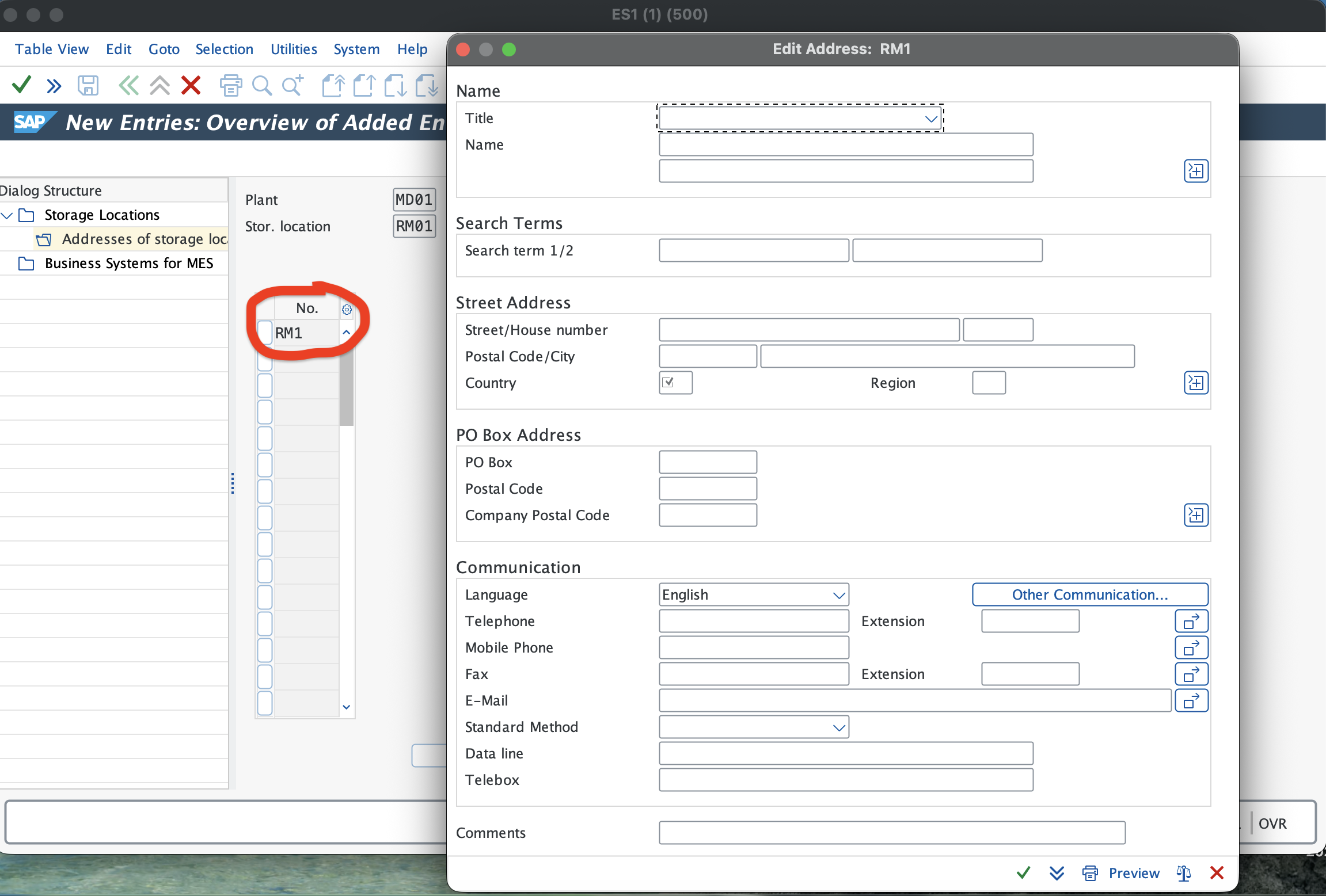The width and height of the screenshot is (1326, 896).
Task: Select the RM1 row checkbox in table
Action: tap(265, 333)
